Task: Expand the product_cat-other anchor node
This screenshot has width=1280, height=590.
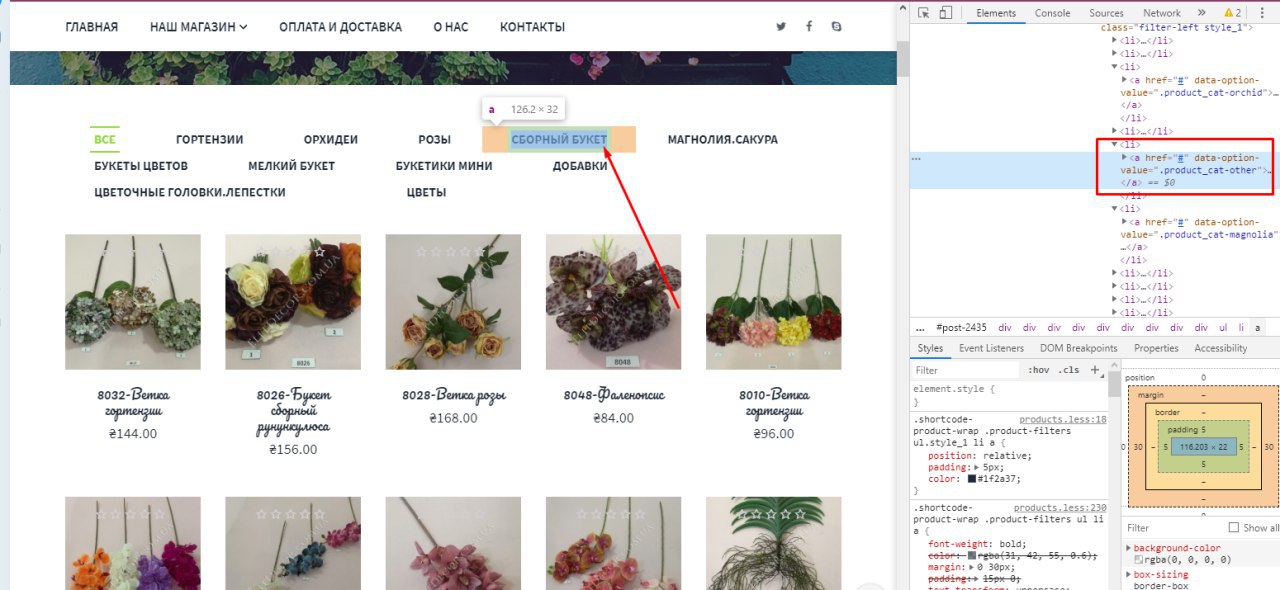Action: coord(1125,158)
